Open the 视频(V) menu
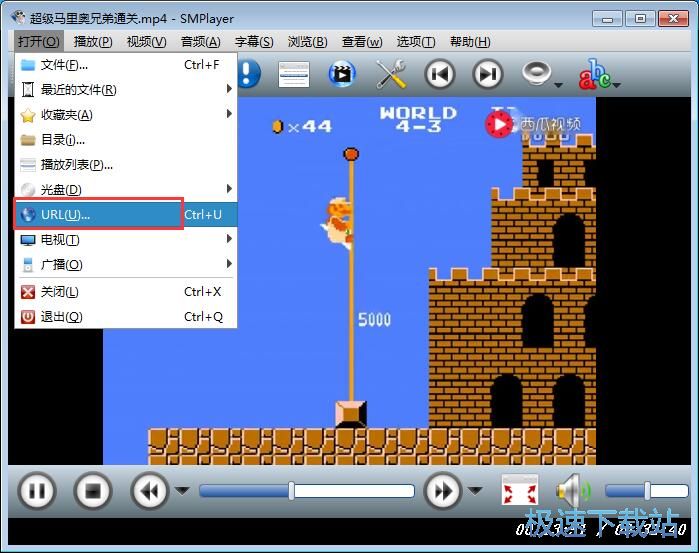The height and width of the screenshot is (553, 699). pos(147,41)
